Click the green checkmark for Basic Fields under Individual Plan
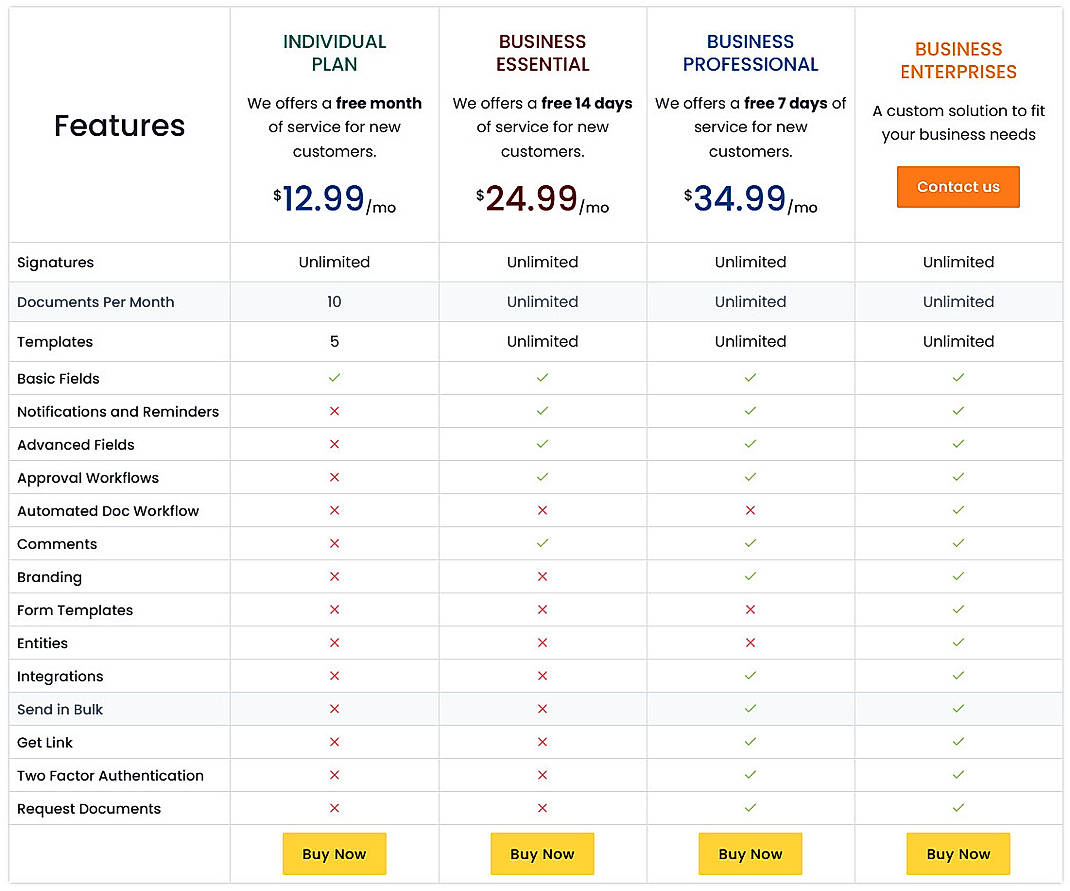Screen dimensions: 1070x891 coord(334,378)
